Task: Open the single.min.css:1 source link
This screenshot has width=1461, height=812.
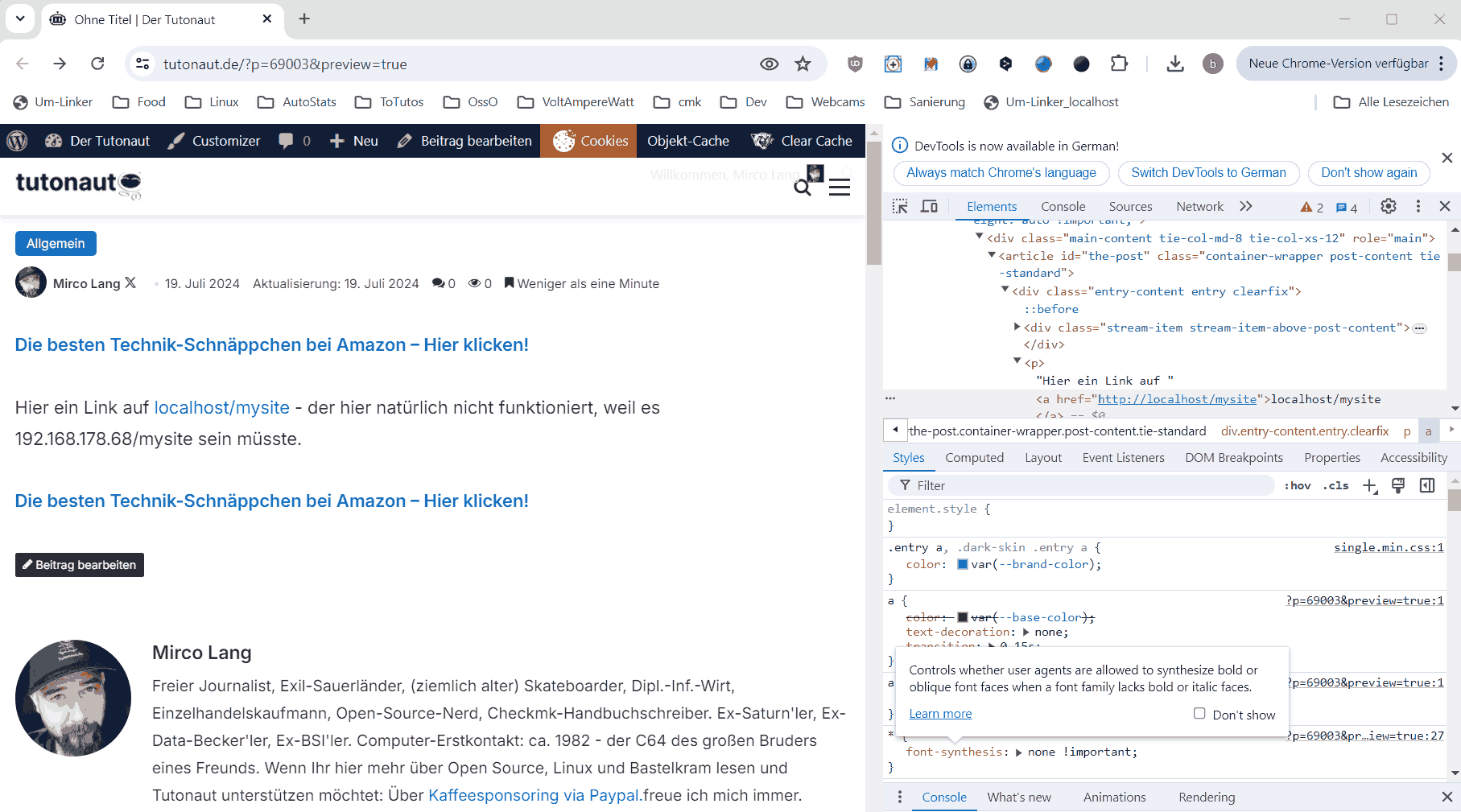Action: tap(1389, 547)
